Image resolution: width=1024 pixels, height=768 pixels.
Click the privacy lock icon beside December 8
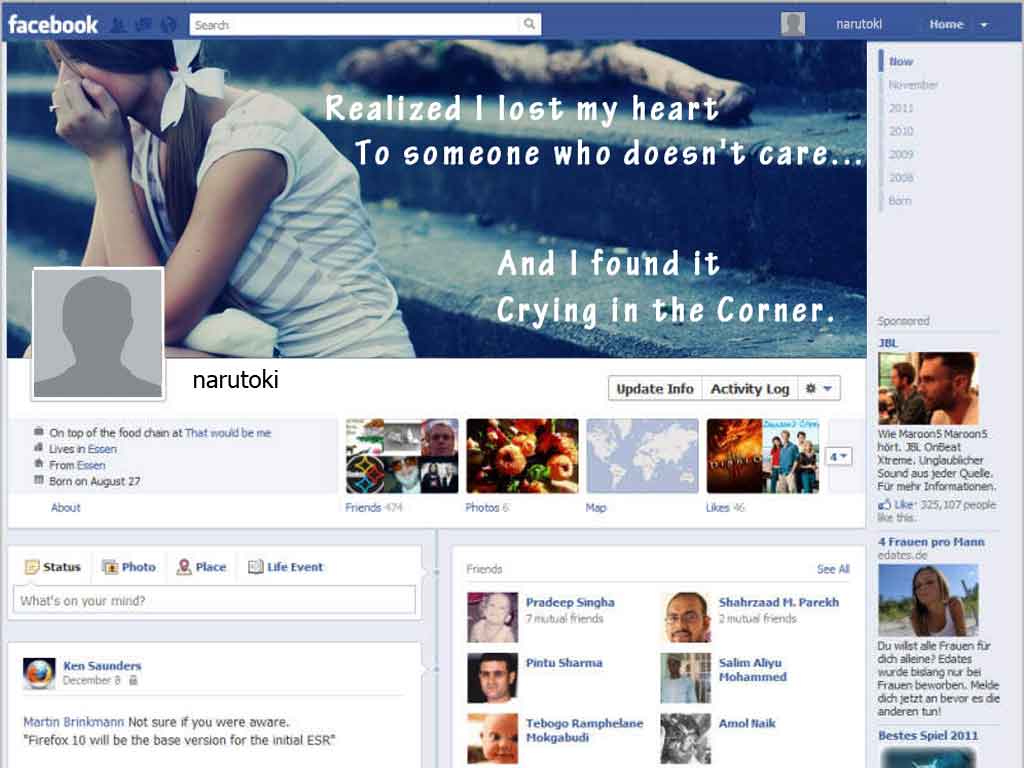pyautogui.click(x=133, y=681)
